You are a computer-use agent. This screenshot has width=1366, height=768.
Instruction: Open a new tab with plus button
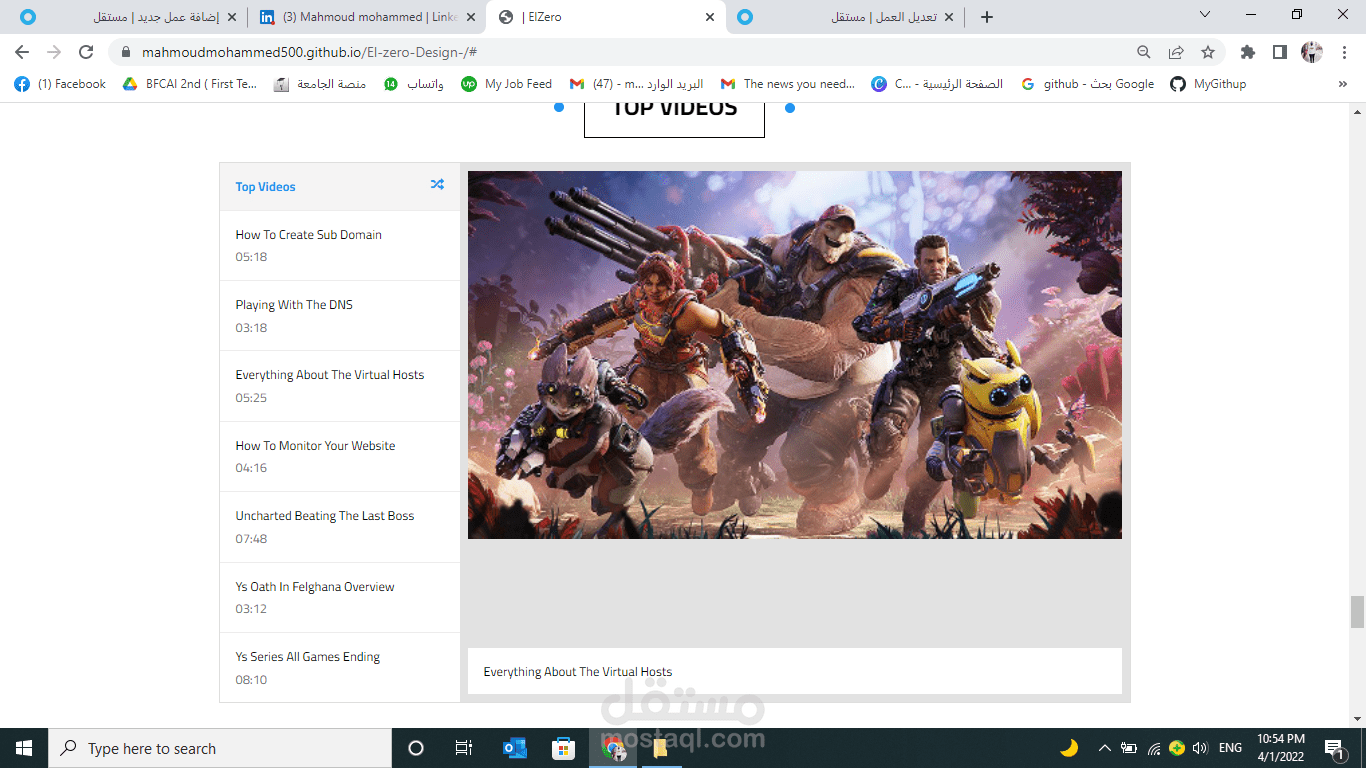987,17
